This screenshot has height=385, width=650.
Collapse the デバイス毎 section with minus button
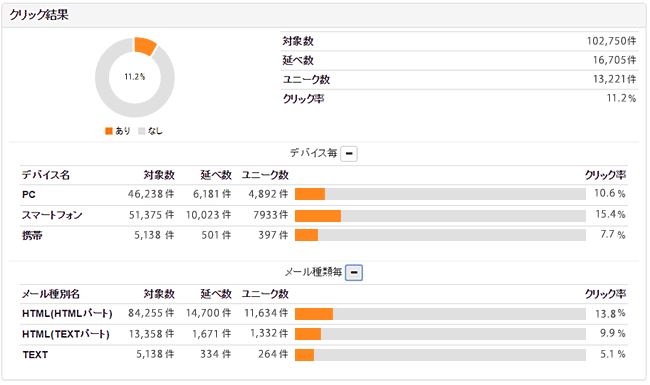click(349, 154)
